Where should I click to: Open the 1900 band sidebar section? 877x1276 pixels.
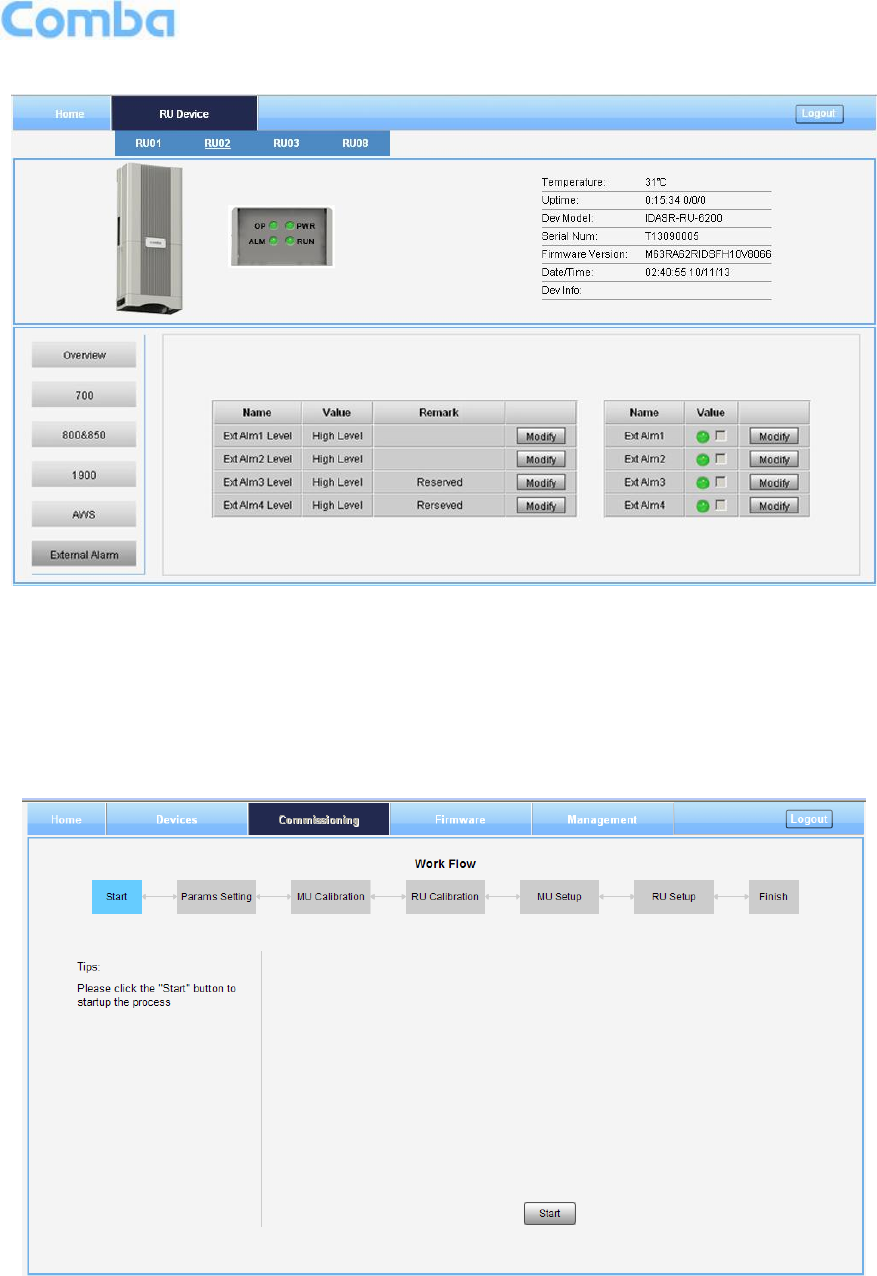pos(84,475)
